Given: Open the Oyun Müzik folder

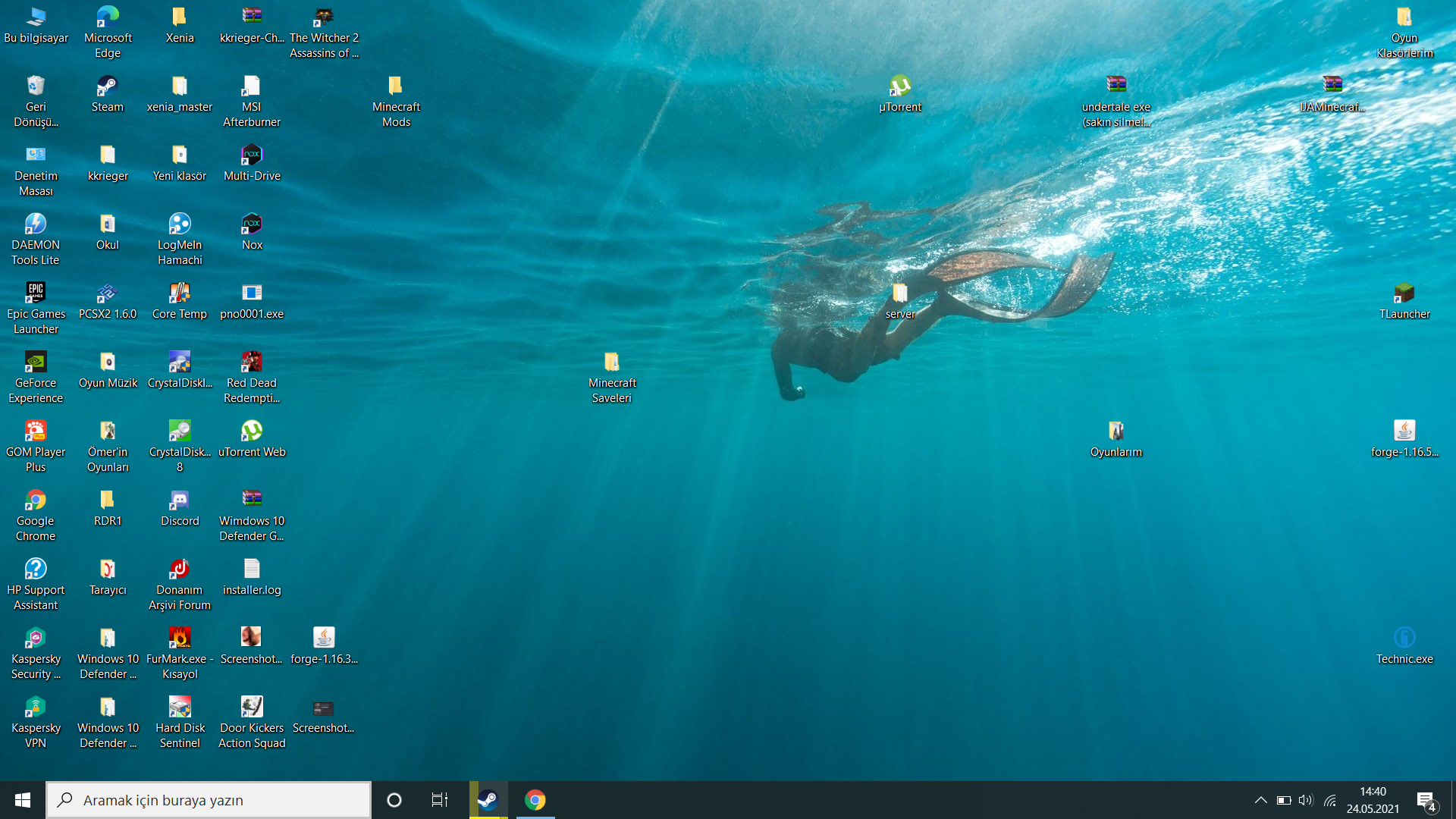Looking at the screenshot, I should tap(108, 370).
